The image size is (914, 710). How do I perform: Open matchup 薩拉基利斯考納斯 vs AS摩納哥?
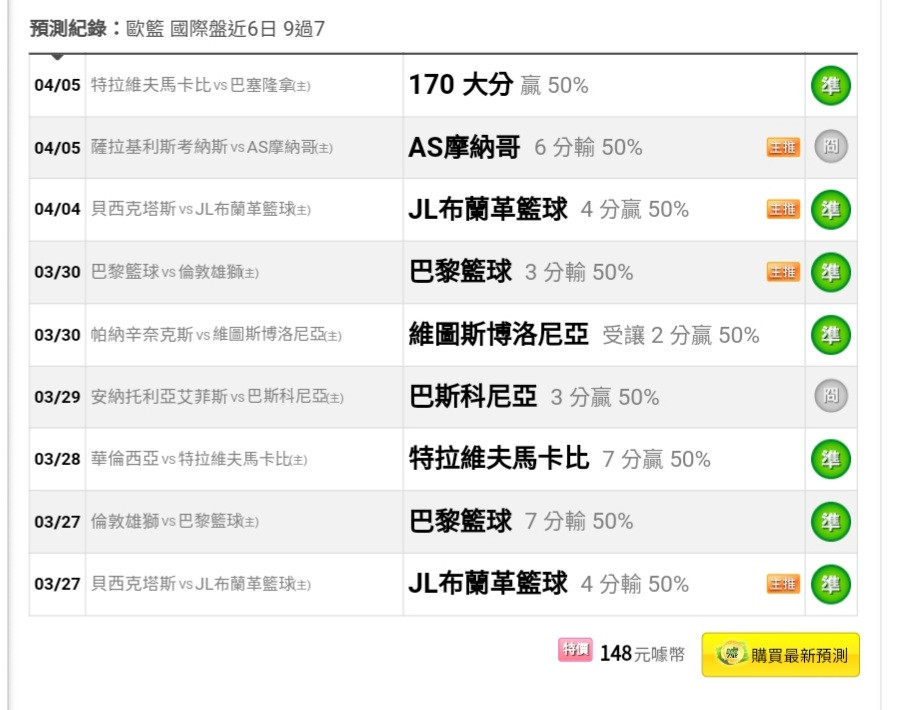[x=211, y=148]
